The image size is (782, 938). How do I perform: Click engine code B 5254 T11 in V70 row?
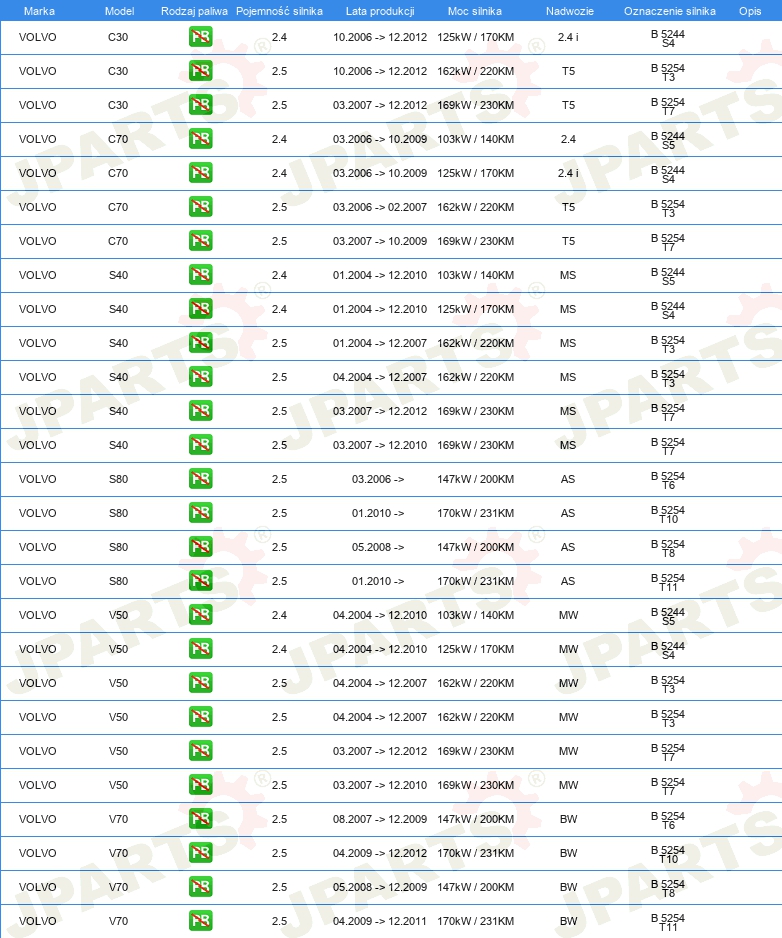[x=668, y=922]
